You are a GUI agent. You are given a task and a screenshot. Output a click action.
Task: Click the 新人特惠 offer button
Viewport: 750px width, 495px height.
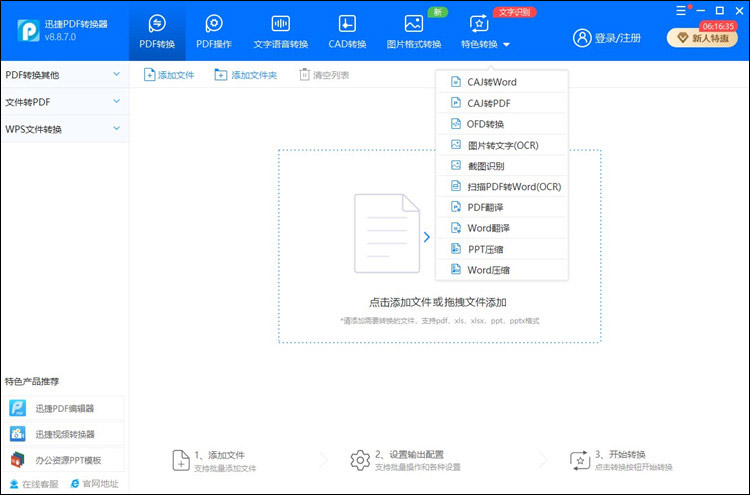tap(702, 38)
